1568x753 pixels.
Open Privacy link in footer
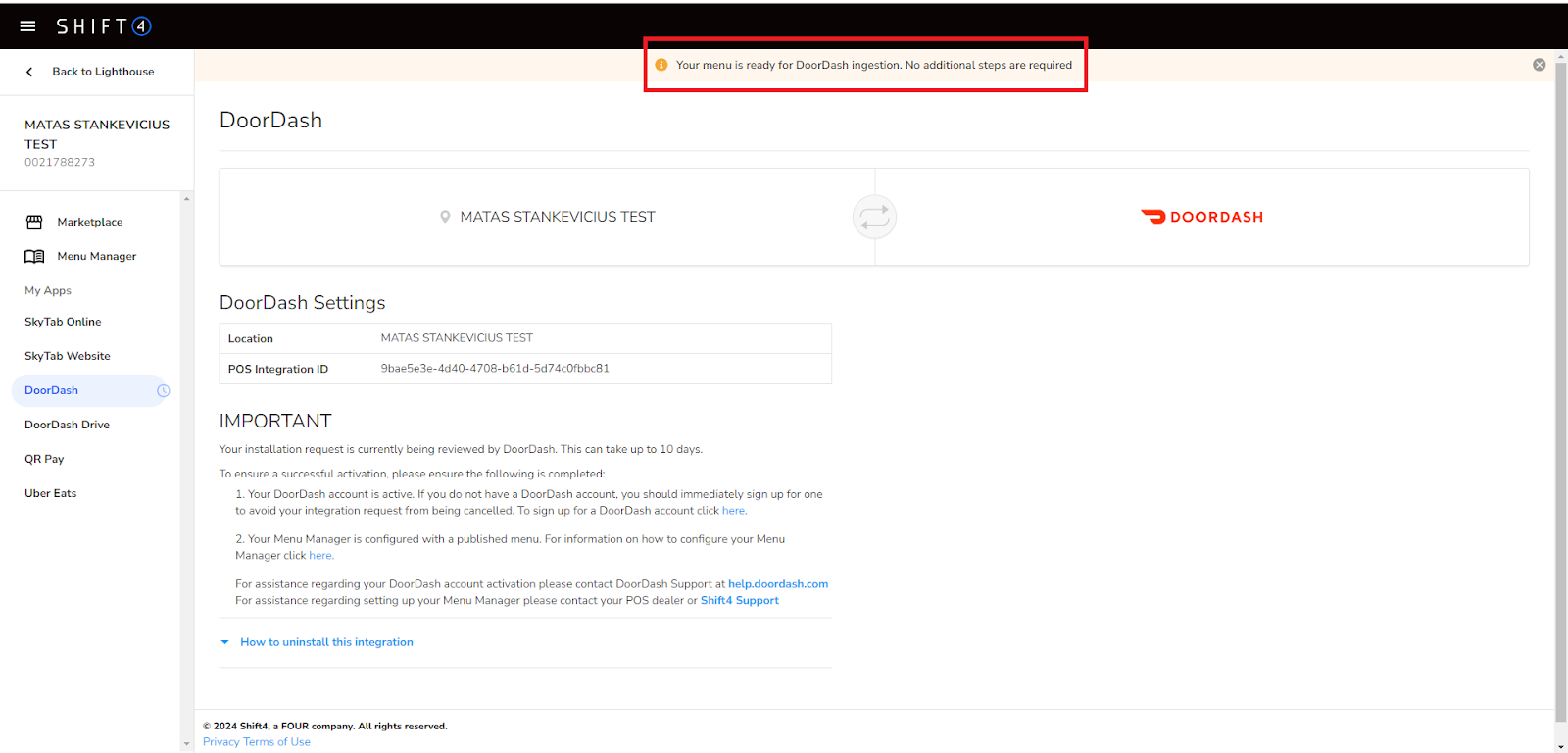coord(221,742)
